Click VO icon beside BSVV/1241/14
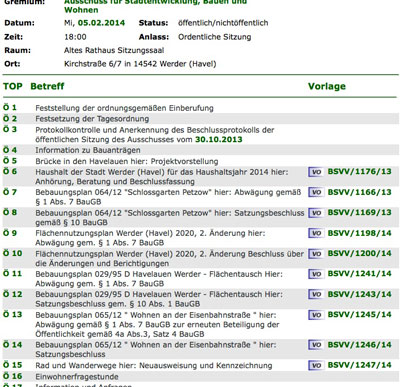Viewport: 400px width, 387px height. click(316, 274)
